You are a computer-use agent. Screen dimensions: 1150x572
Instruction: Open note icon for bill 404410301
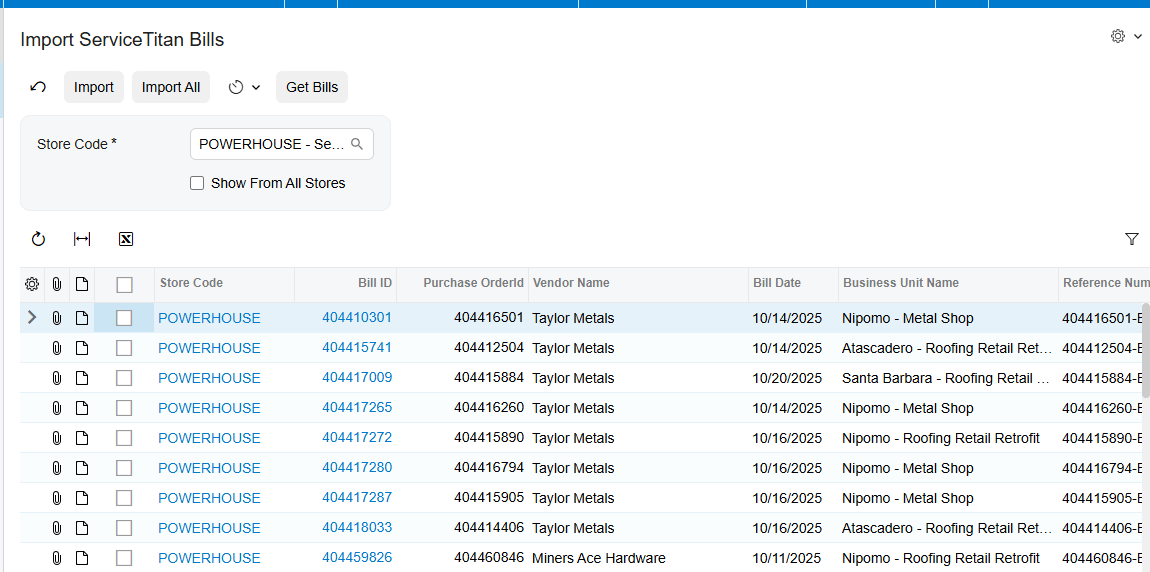(x=81, y=318)
